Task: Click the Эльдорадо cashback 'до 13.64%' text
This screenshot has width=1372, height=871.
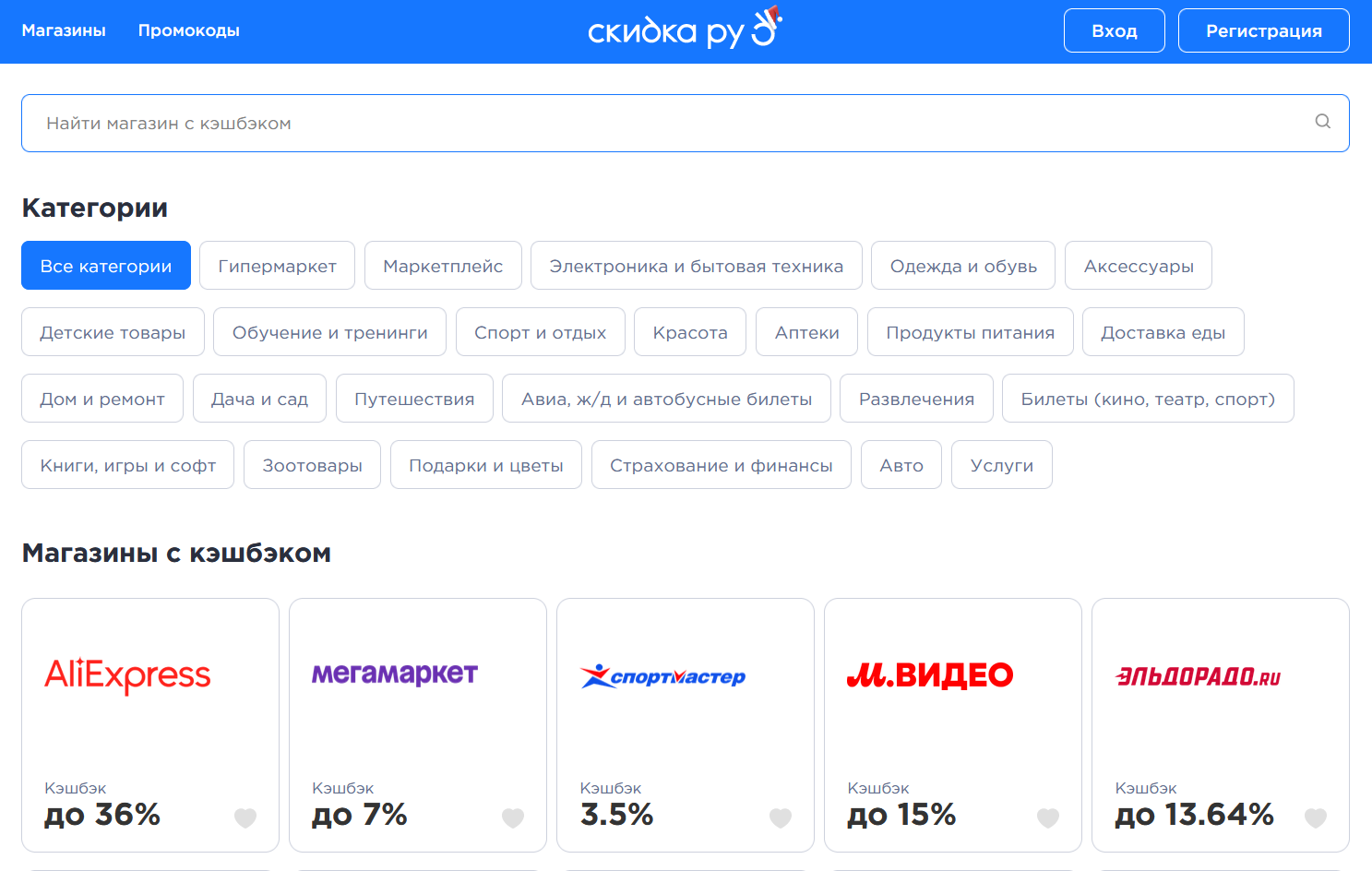Action: (1195, 815)
